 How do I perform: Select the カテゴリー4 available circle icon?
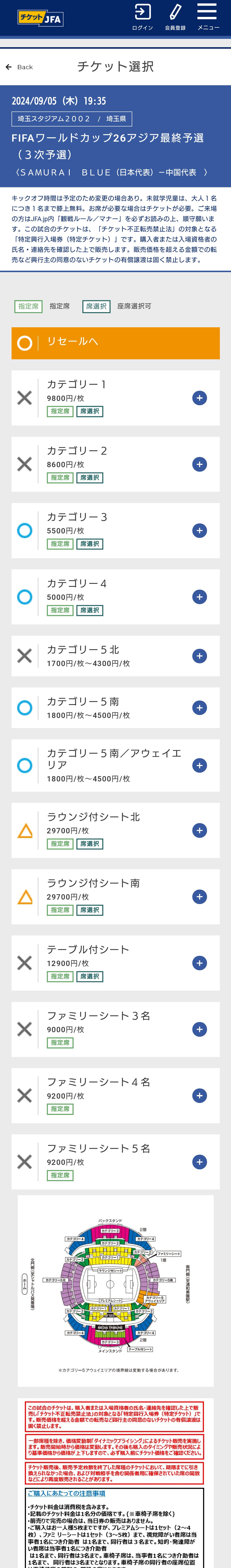(25, 596)
